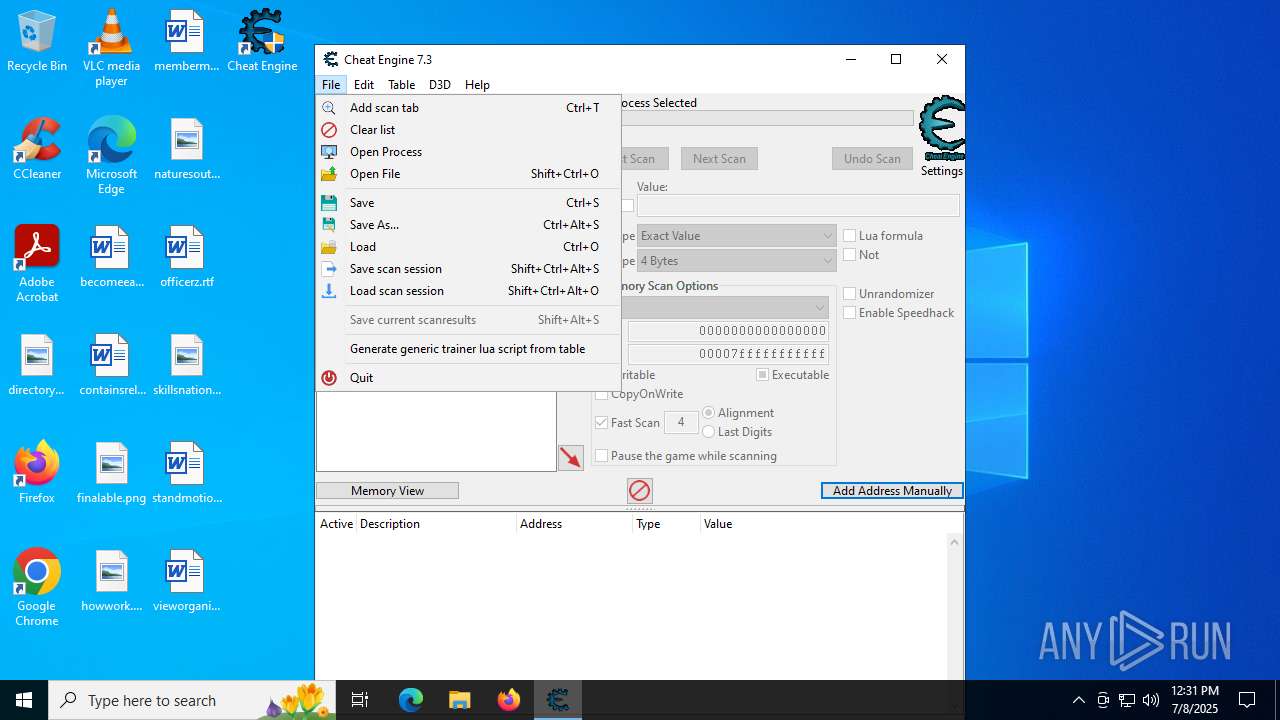
Task: Click Add Address Manually button
Action: click(892, 491)
